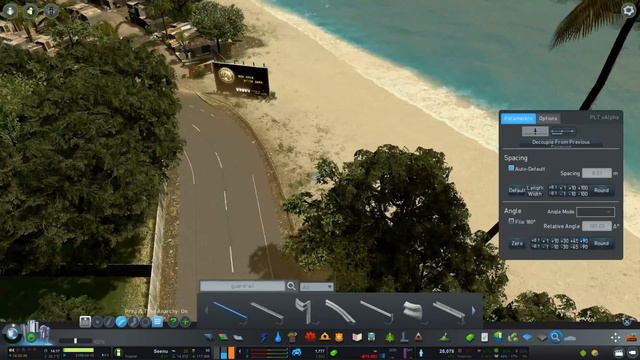Select the Bulldozer tool icon
This screenshot has width=640, height=360.
pyautogui.click(x=632, y=338)
